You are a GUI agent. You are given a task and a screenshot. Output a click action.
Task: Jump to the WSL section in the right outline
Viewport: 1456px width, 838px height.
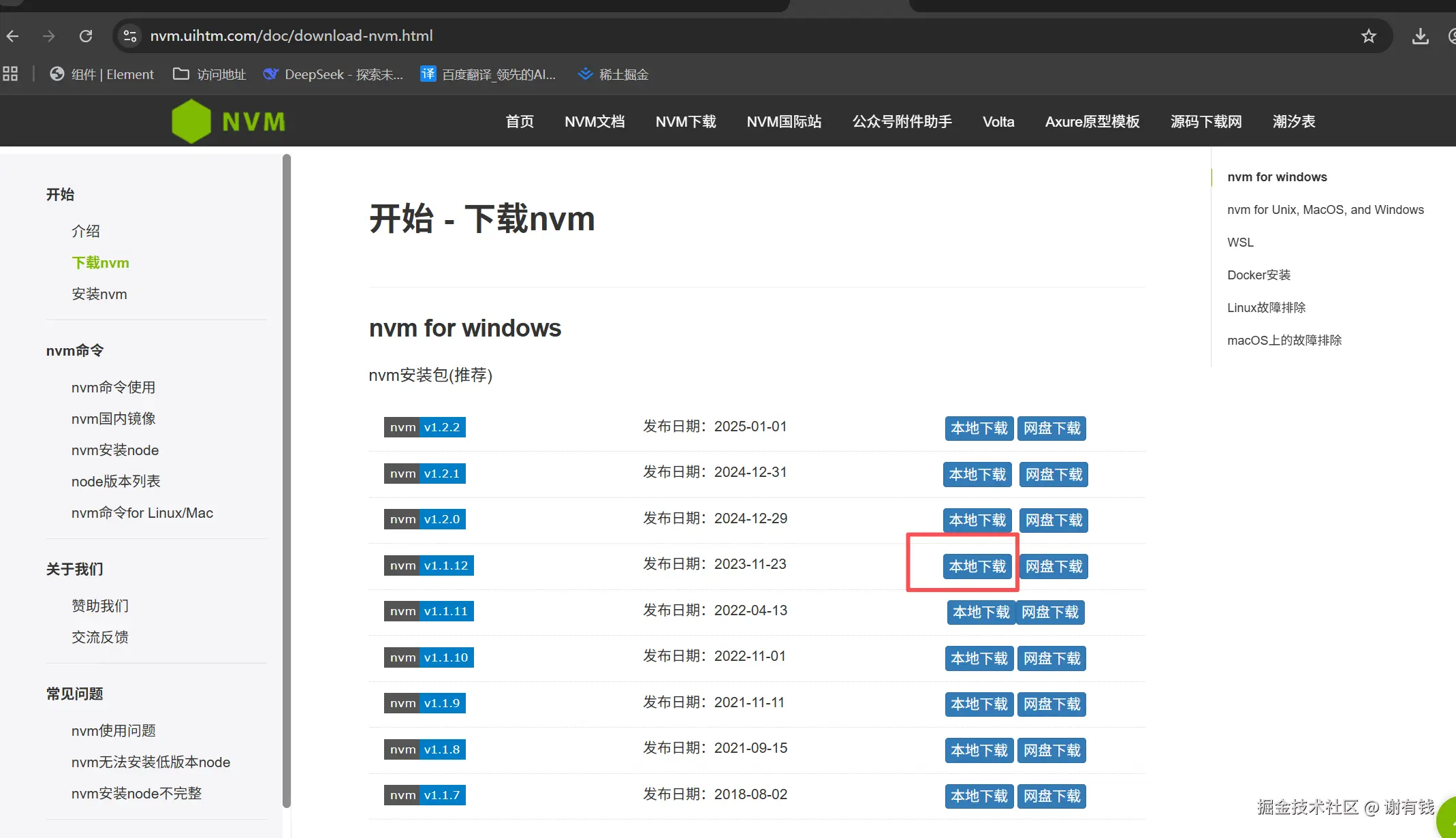point(1240,243)
